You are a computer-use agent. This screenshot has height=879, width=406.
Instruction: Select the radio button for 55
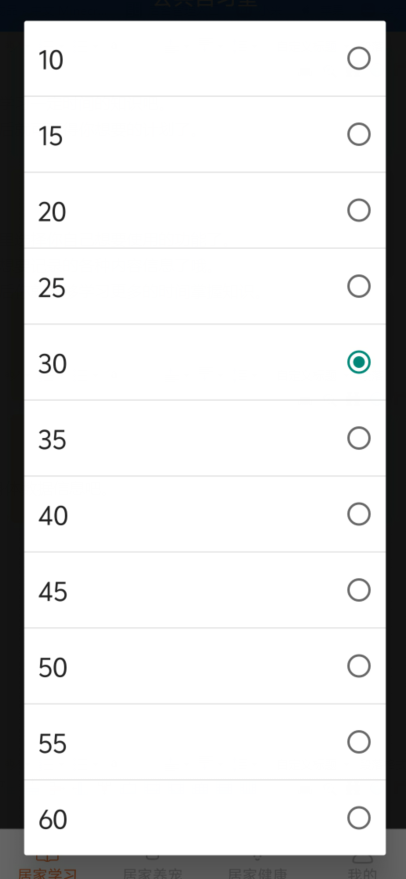pos(359,742)
